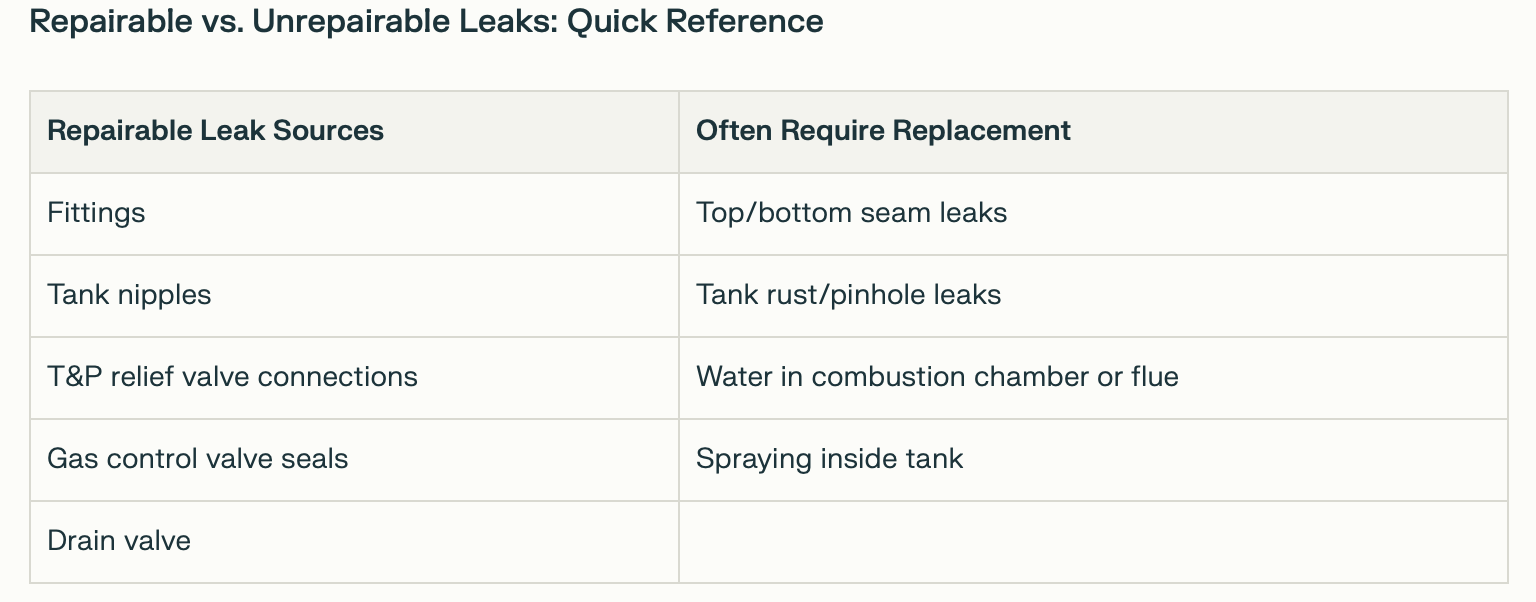Image resolution: width=1536 pixels, height=602 pixels.
Task: Click the words 'Quick Reference' in the heading
Action: pyautogui.click(x=695, y=21)
